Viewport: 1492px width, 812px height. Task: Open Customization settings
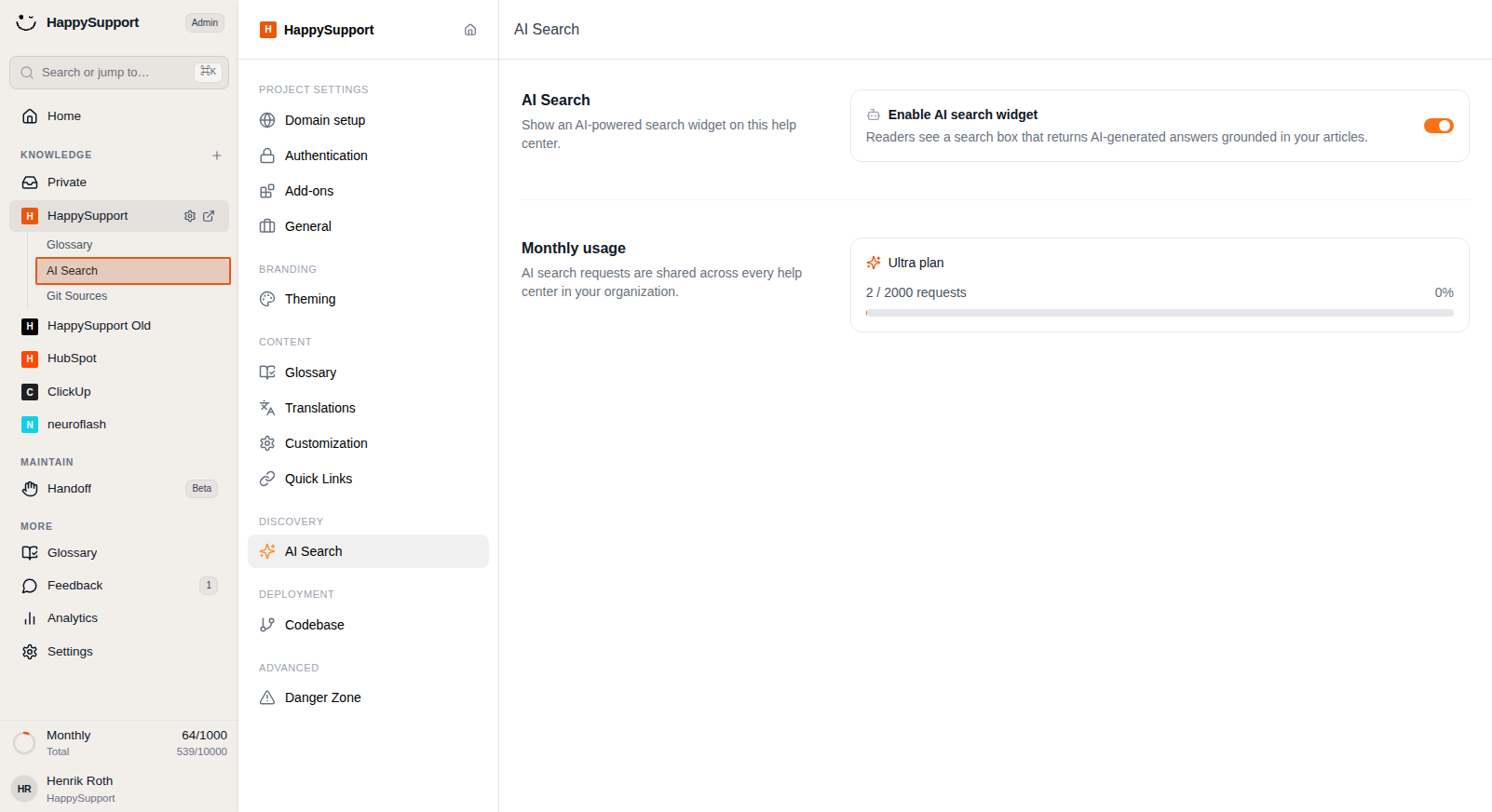pyautogui.click(x=368, y=443)
